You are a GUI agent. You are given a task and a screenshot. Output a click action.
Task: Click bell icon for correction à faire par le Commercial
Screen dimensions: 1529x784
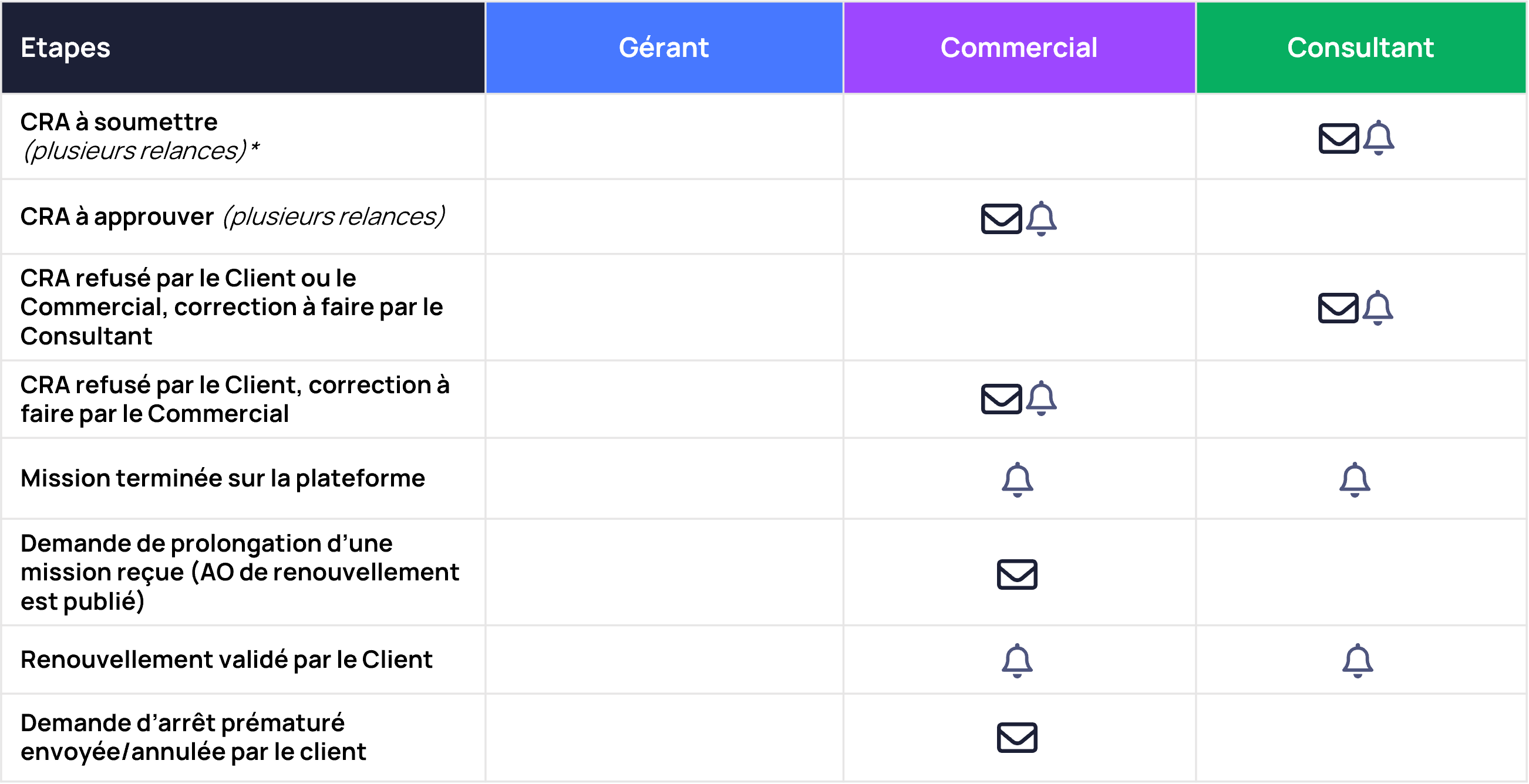coord(1041,398)
